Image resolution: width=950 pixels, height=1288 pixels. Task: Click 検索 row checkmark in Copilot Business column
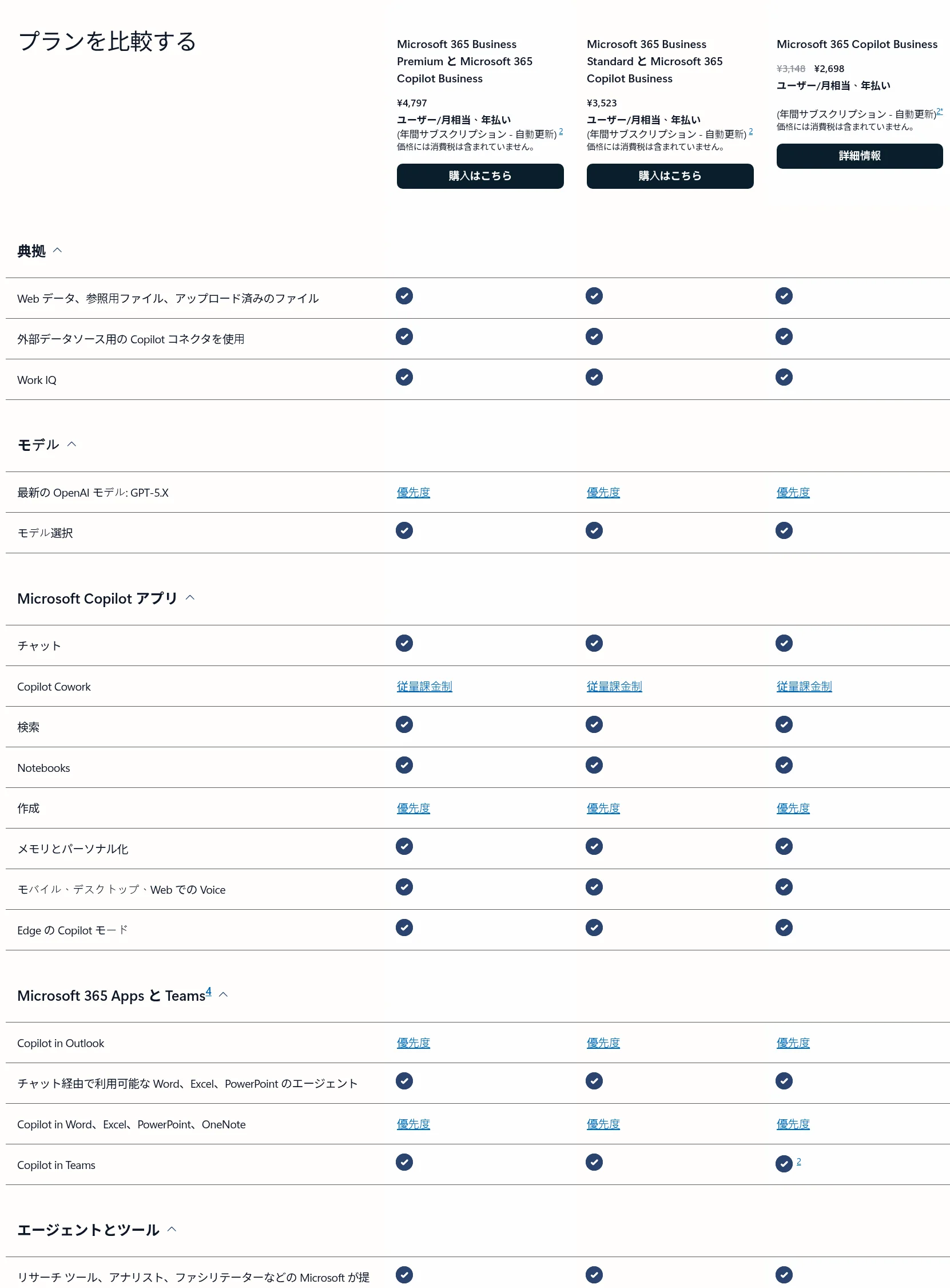[784, 724]
